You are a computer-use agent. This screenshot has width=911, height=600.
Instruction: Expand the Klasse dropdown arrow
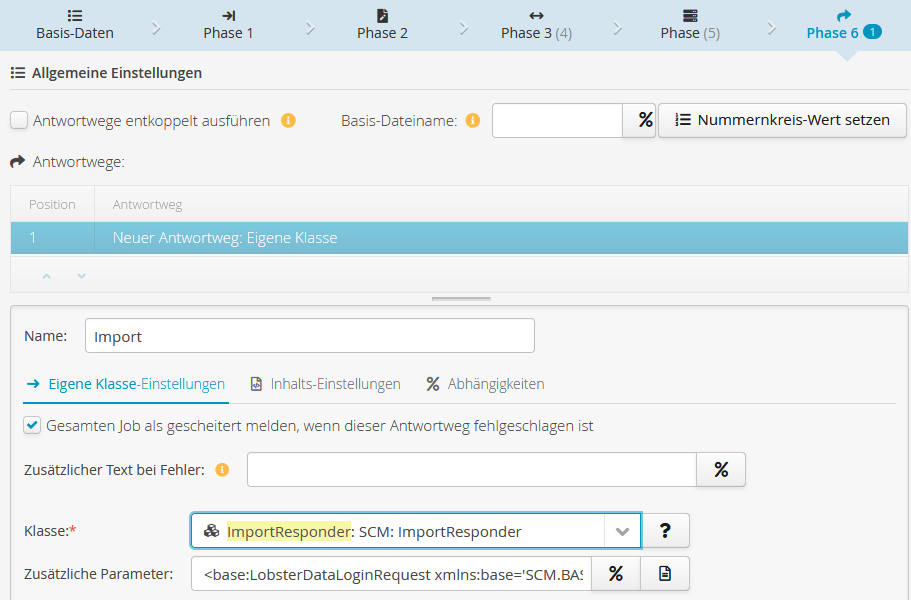point(622,531)
